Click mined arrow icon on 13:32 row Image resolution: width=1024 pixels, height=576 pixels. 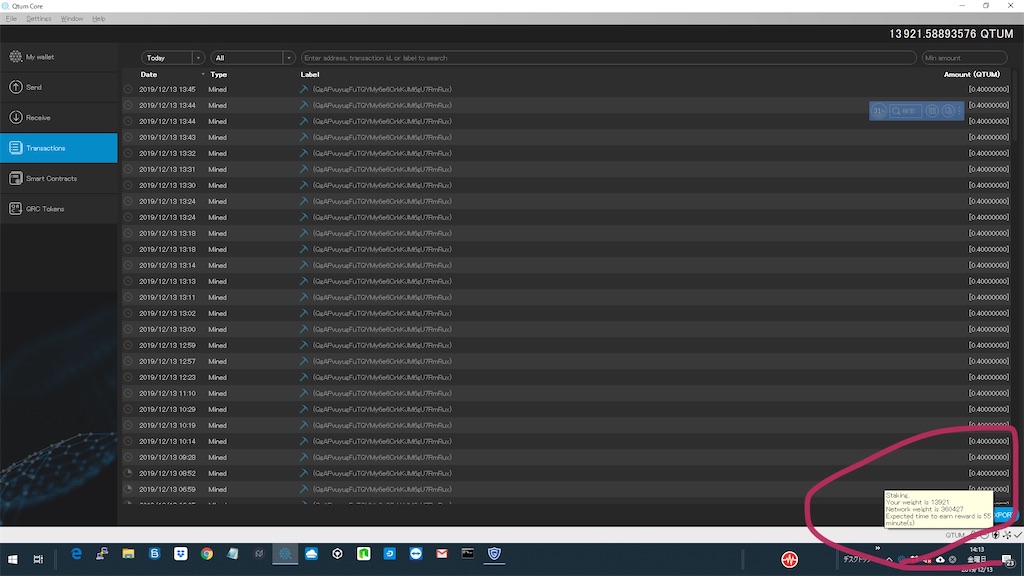click(304, 153)
